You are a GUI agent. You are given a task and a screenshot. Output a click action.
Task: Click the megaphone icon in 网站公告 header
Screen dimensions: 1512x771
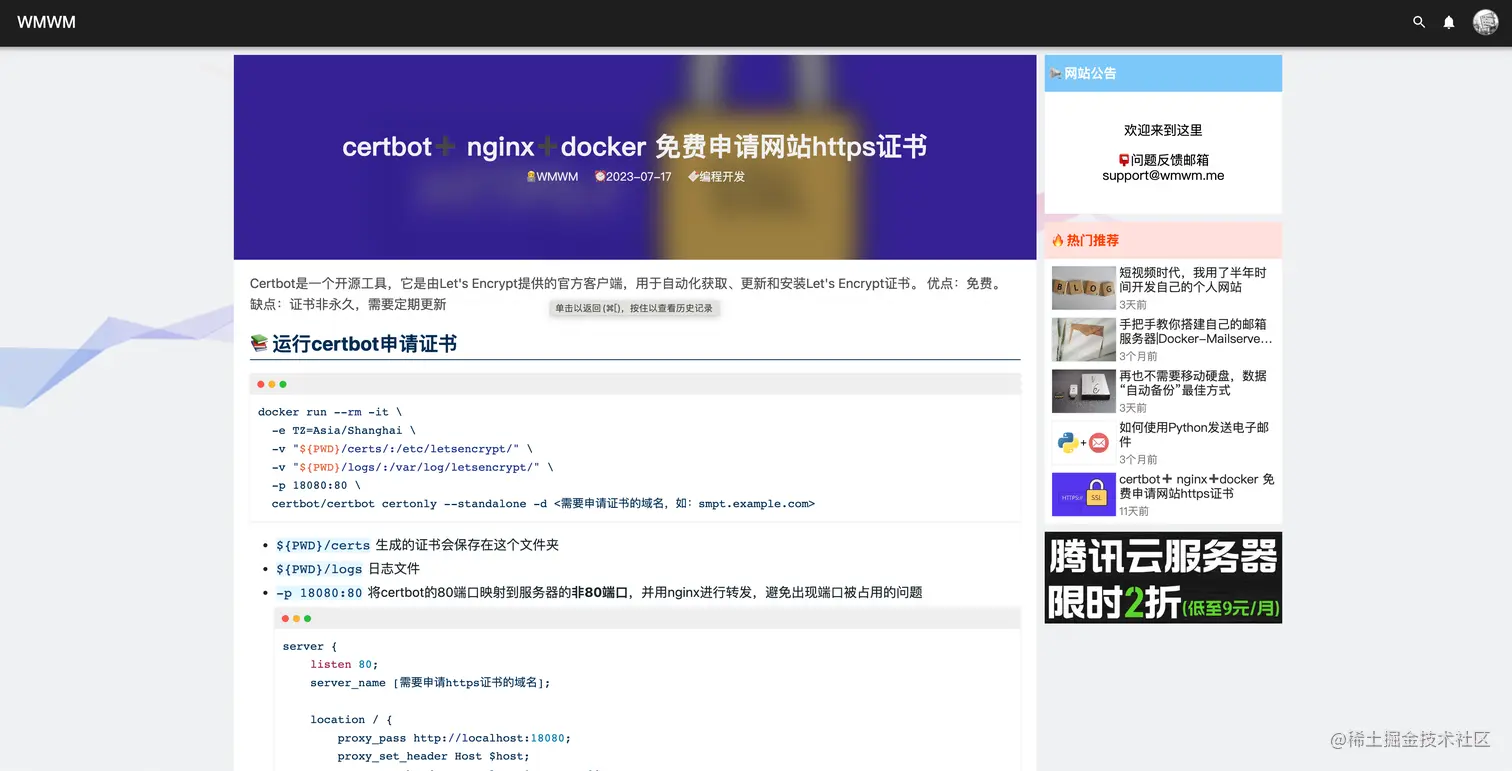pos(1056,73)
